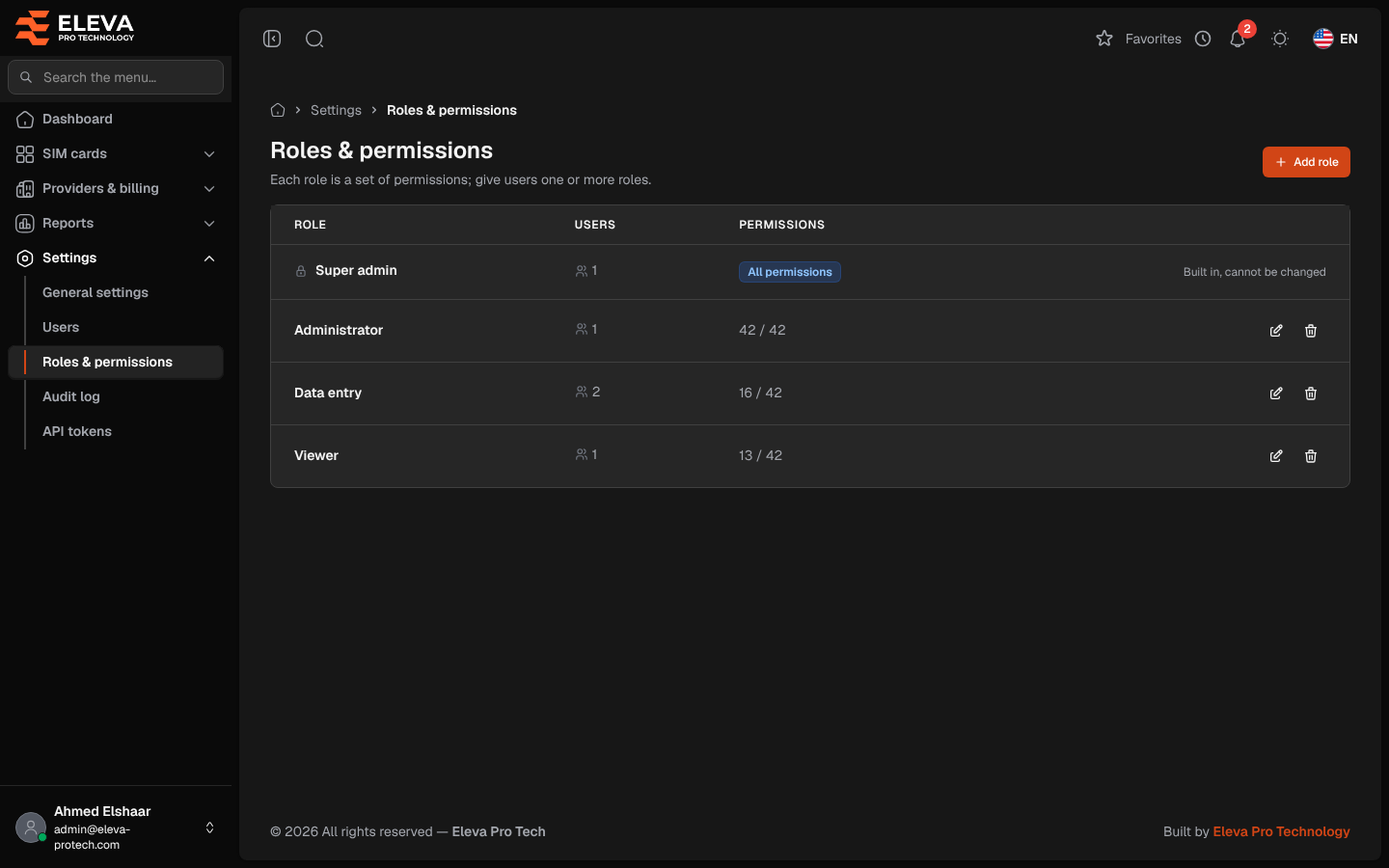
Task: Click the Data entry users count 2
Action: point(587,392)
